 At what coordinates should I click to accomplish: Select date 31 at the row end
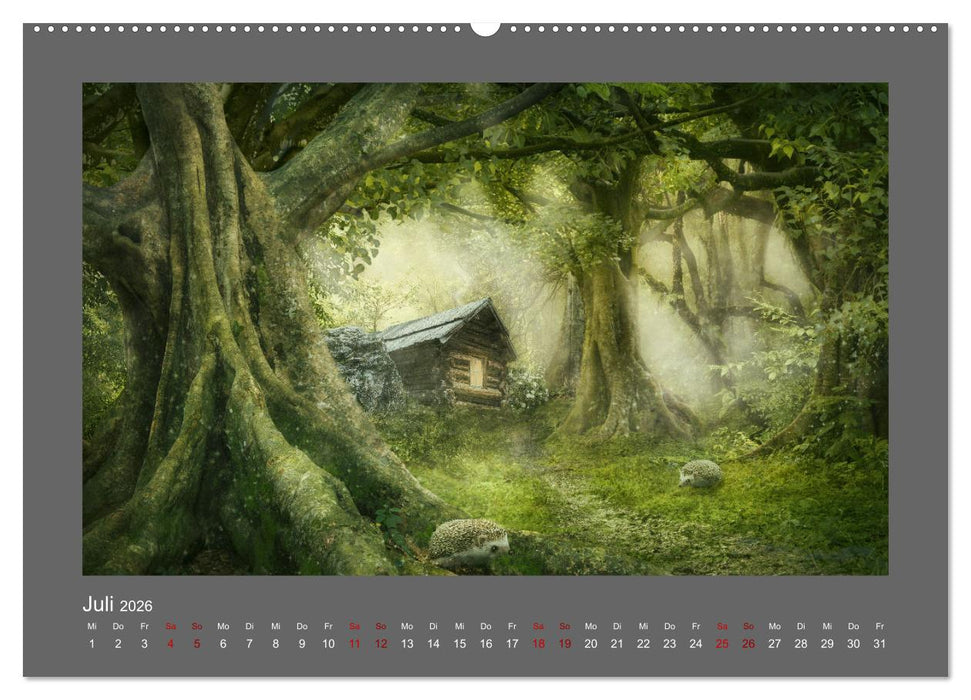879,644
